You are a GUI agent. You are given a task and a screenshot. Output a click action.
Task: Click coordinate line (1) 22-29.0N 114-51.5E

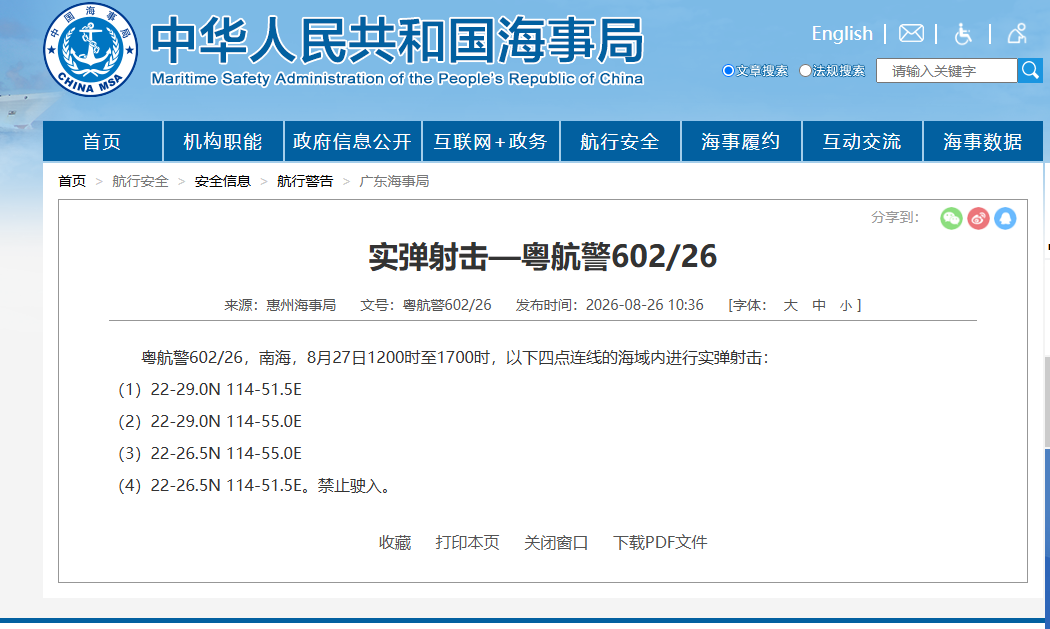click(210, 389)
